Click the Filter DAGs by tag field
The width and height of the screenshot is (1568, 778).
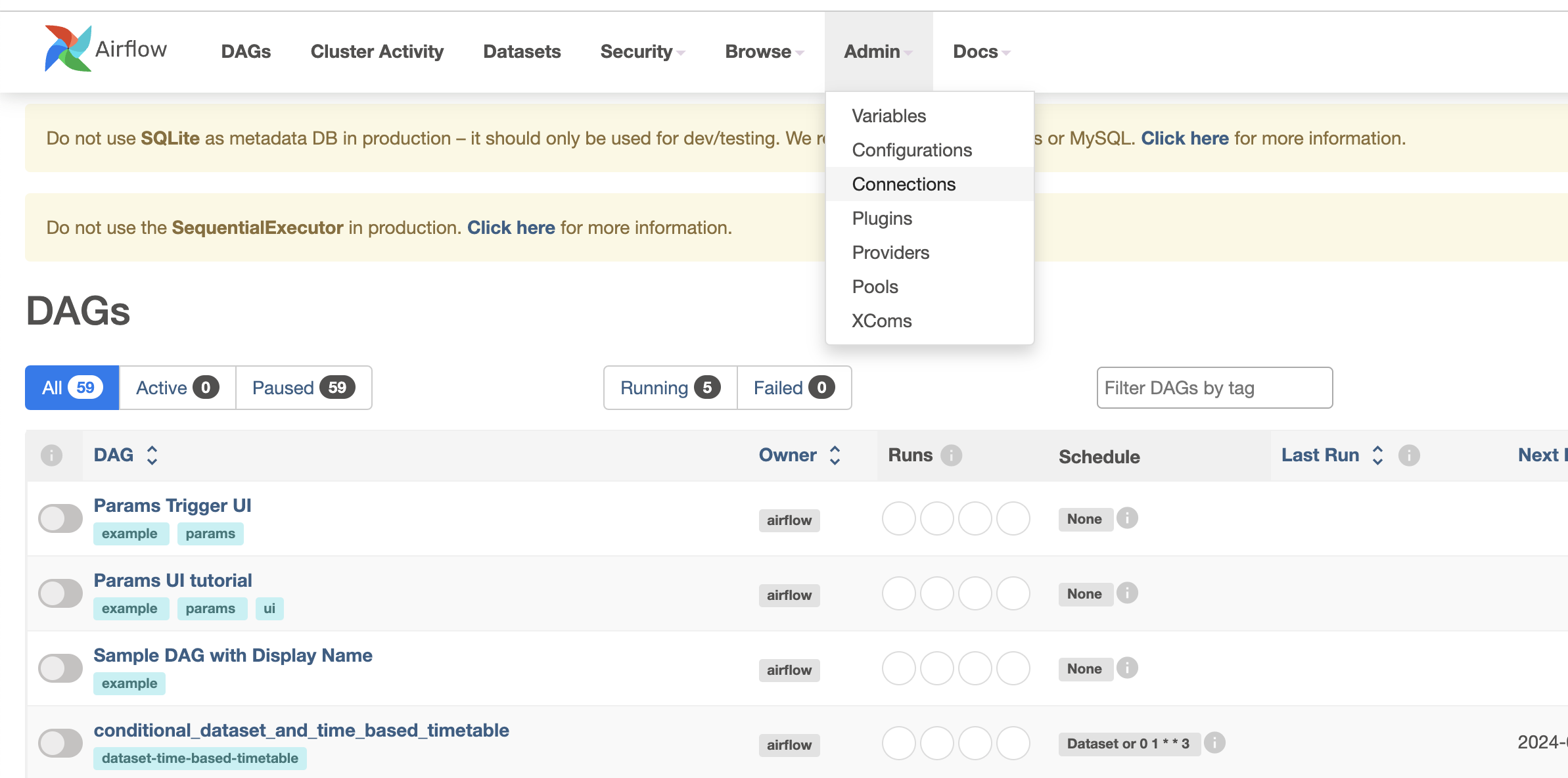click(x=1214, y=388)
